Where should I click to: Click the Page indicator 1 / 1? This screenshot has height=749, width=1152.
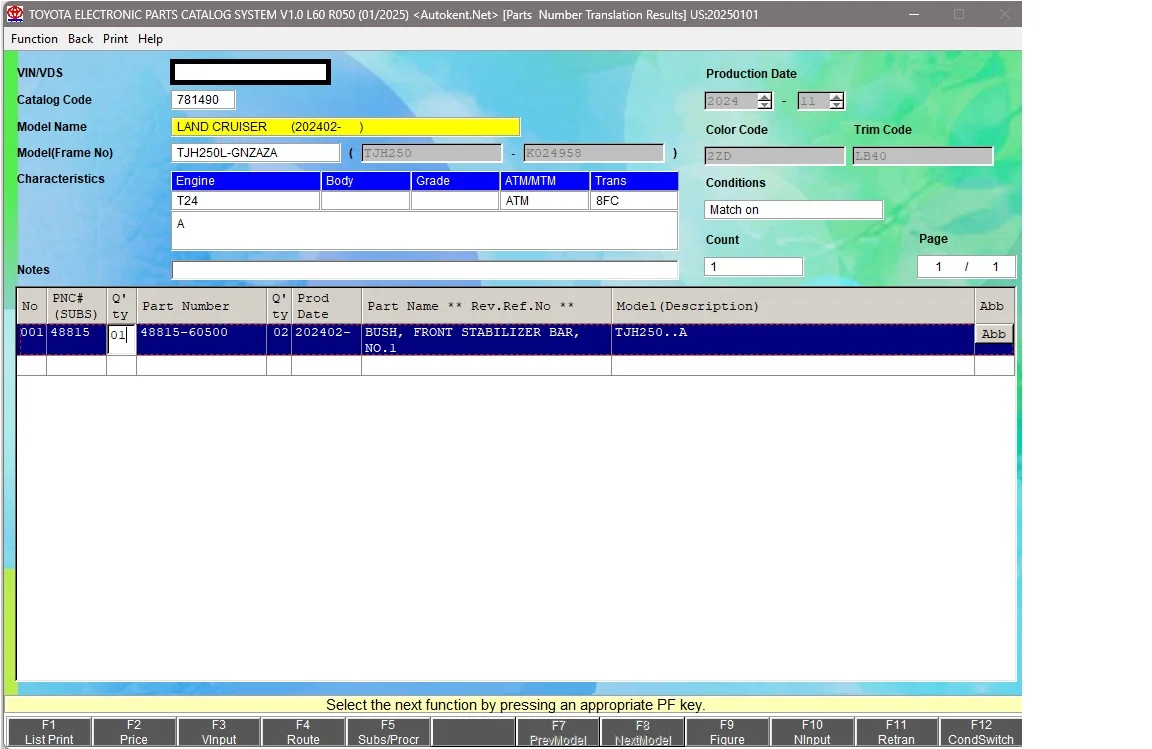pos(966,266)
